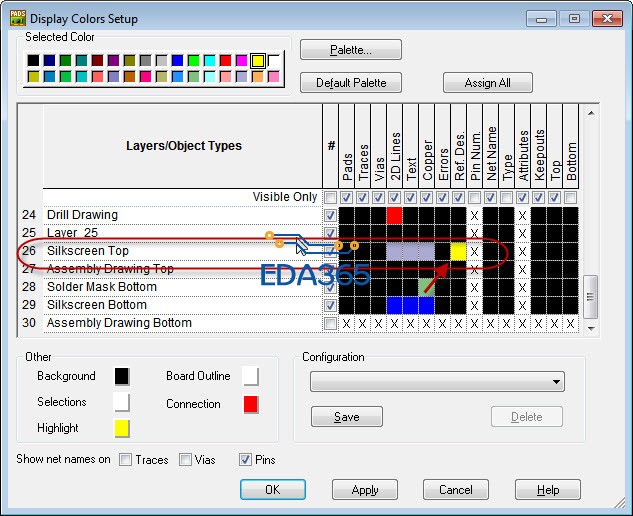Image resolution: width=633 pixels, height=516 pixels.
Task: Click the Highlight yellow color box
Action: pos(122,428)
